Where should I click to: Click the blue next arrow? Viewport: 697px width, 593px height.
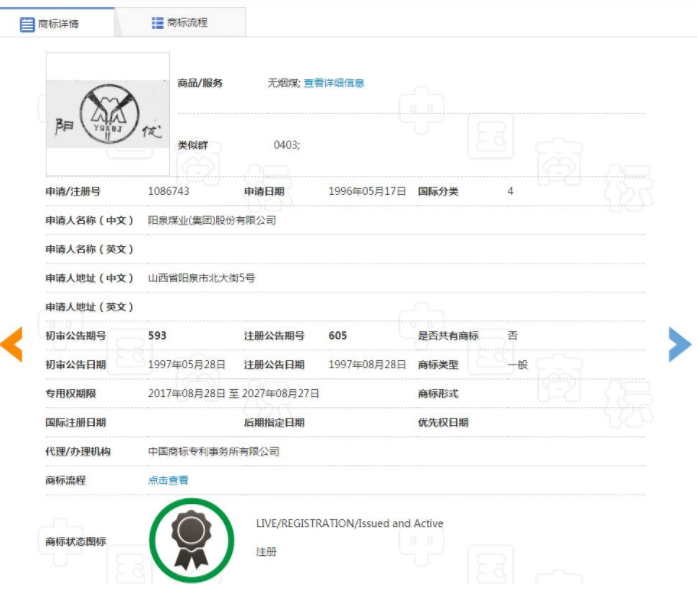pos(680,345)
